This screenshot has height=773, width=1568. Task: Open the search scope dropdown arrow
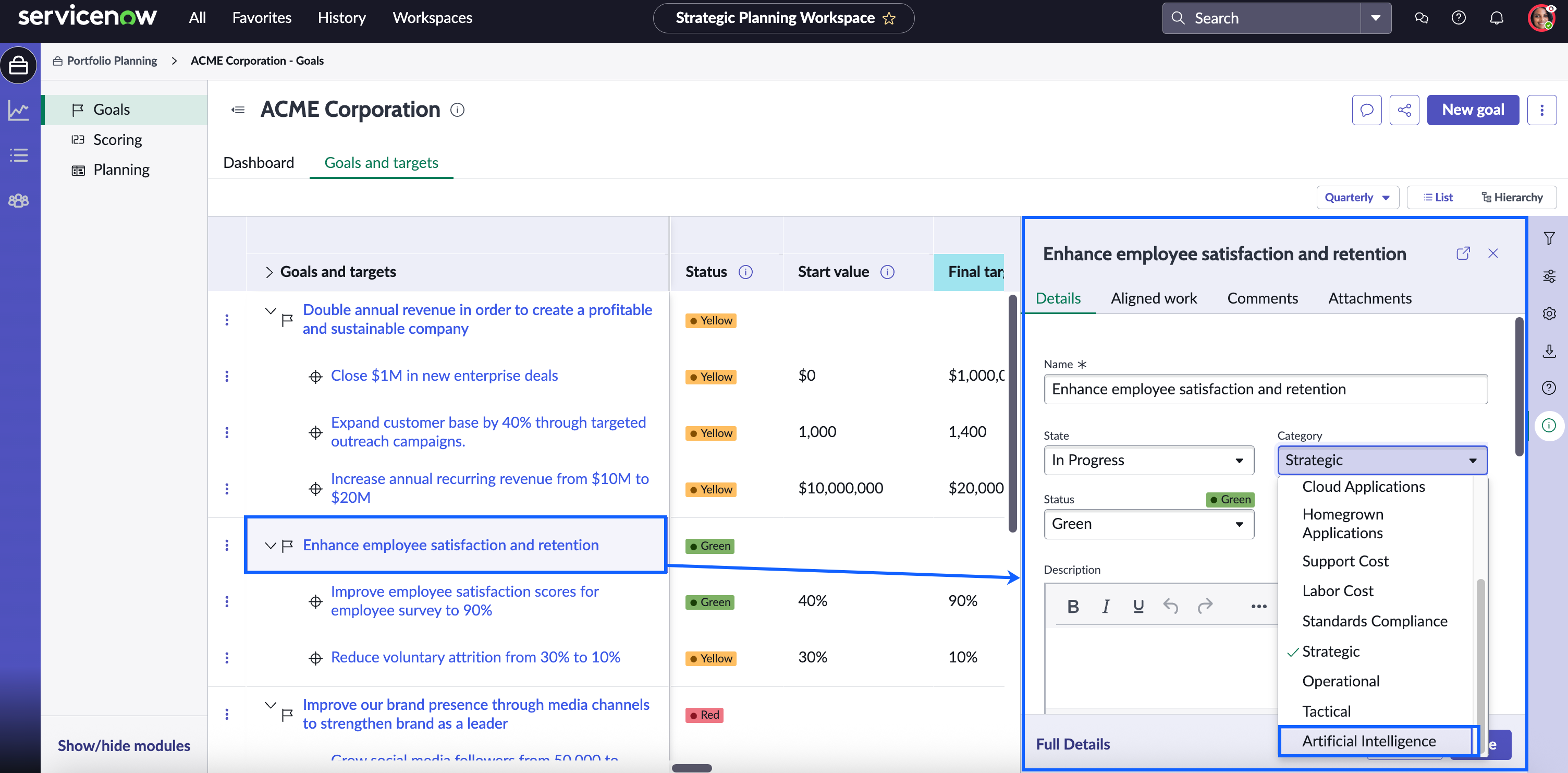point(1376,18)
